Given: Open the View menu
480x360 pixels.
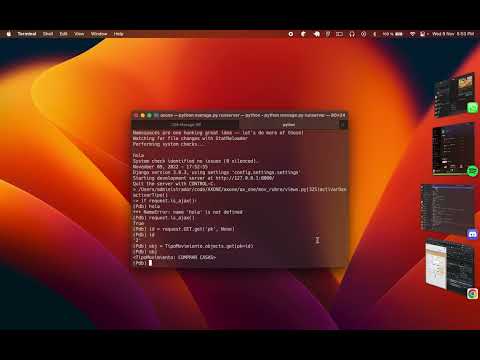Looking at the screenshot, I should tap(79, 34).
